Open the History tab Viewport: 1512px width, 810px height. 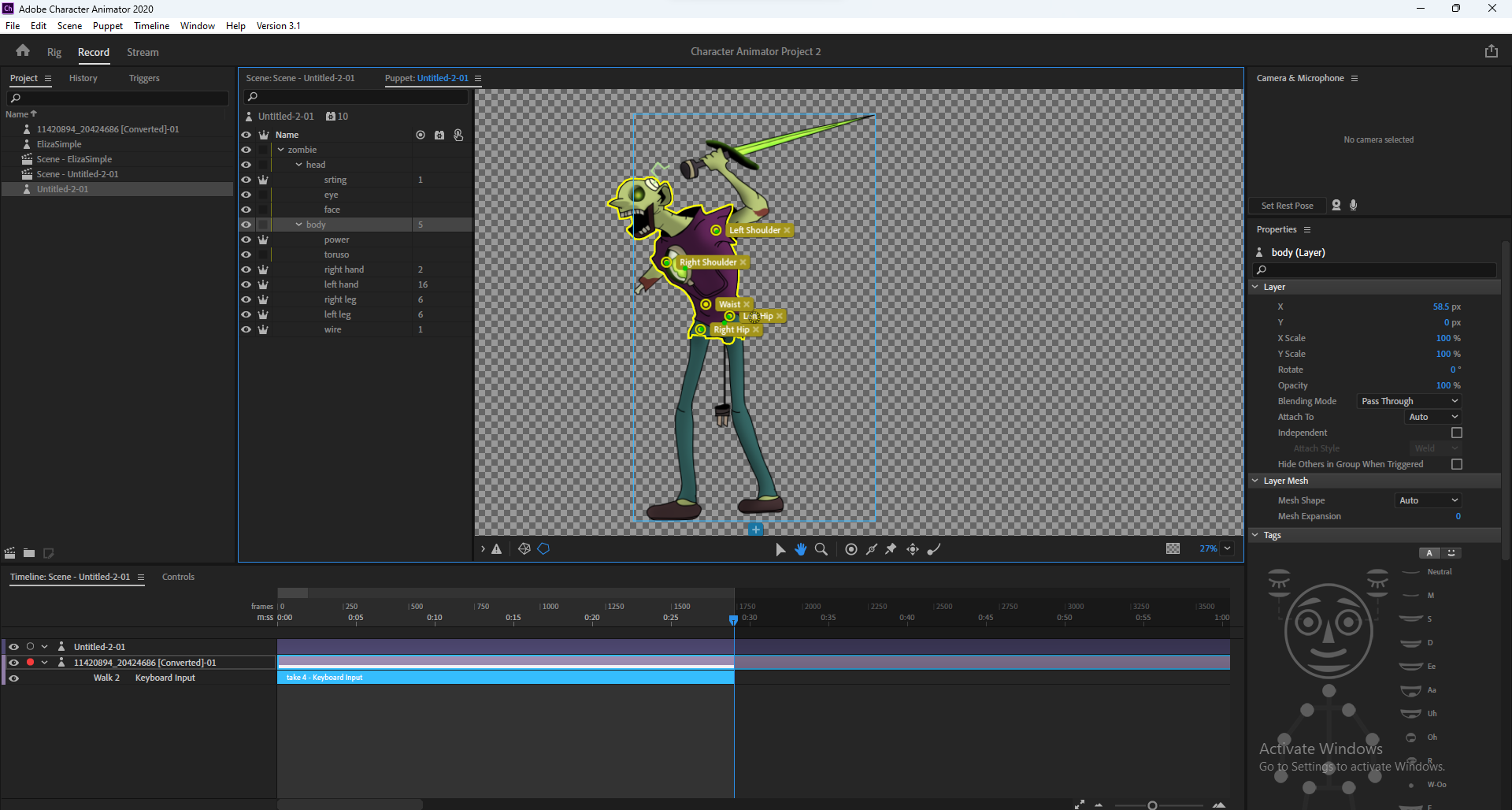click(83, 78)
